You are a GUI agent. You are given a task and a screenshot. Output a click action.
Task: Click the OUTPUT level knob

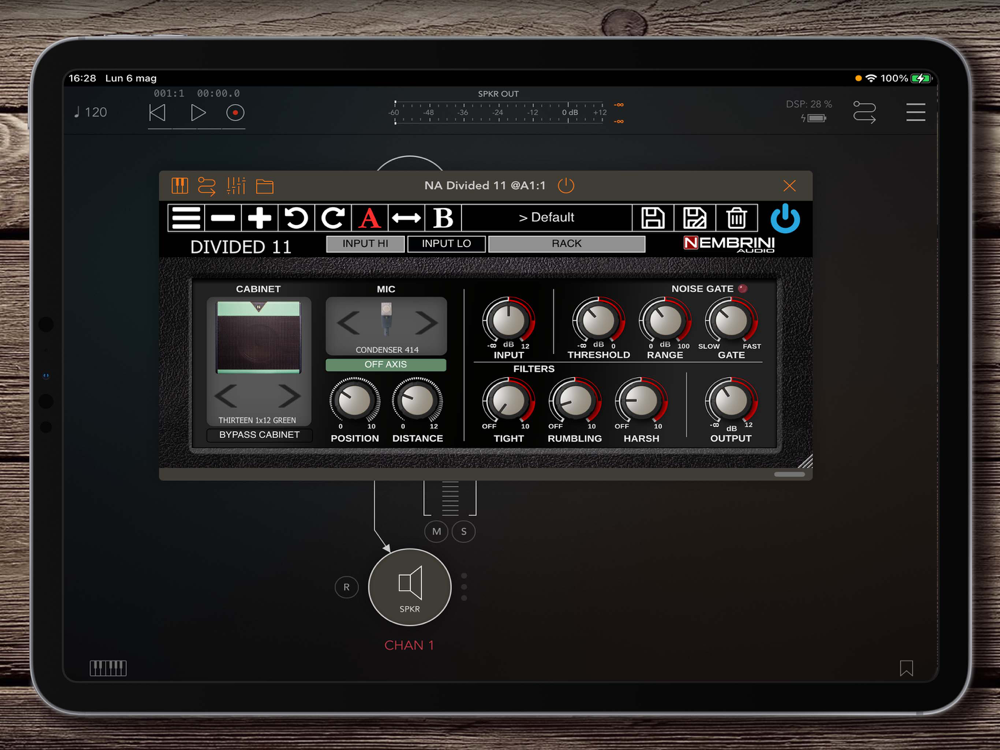click(731, 401)
